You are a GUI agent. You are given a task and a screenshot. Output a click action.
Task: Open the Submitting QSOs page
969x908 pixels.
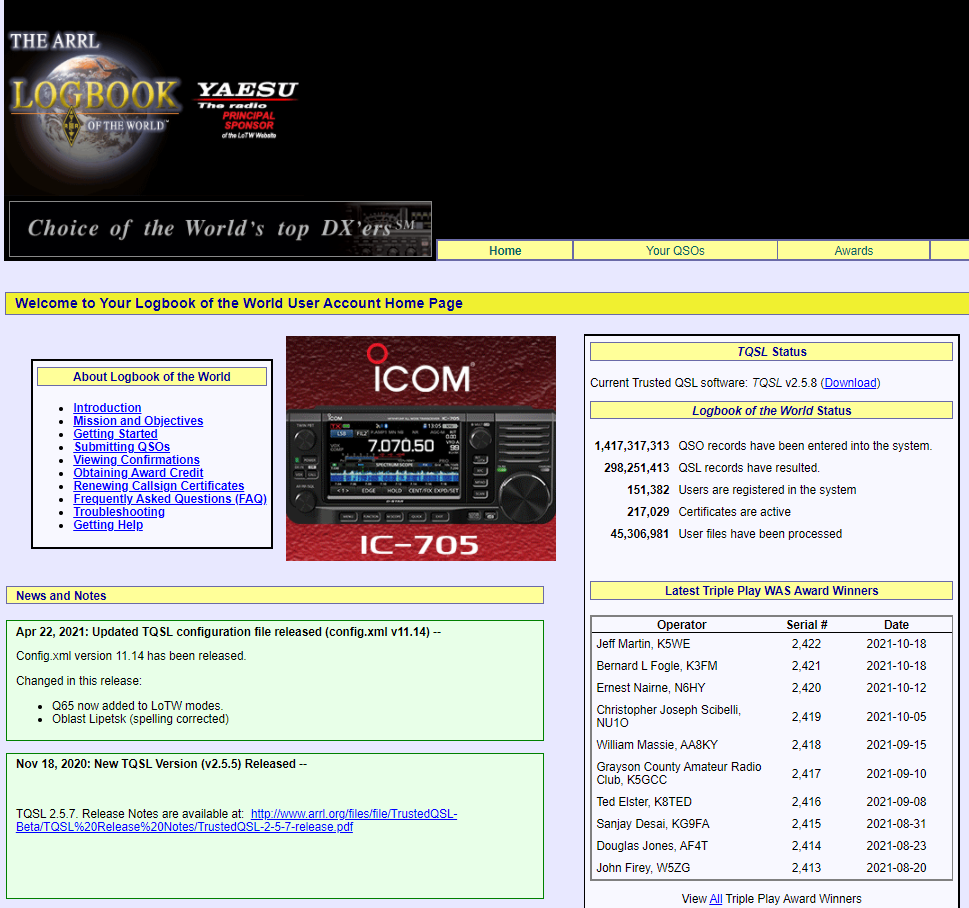coord(122,447)
